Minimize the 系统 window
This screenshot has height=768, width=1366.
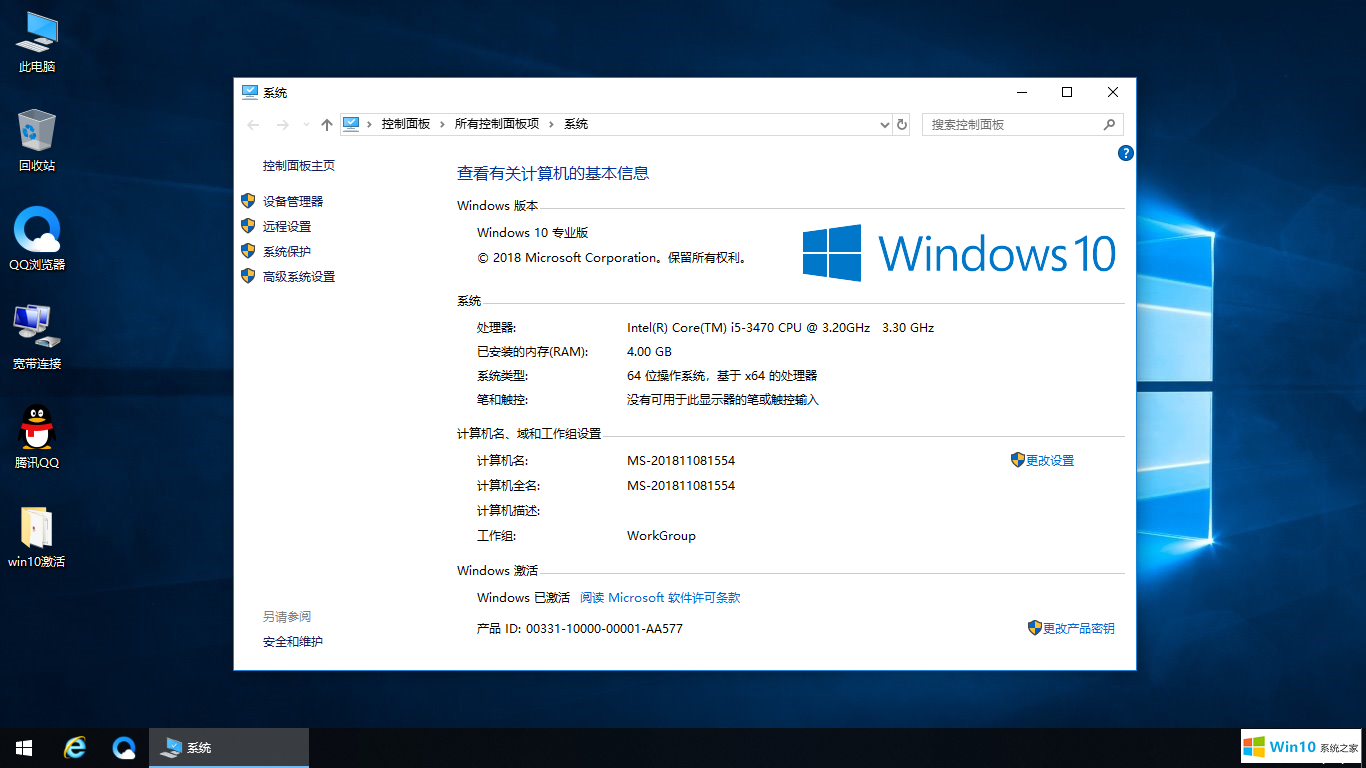[1022, 92]
